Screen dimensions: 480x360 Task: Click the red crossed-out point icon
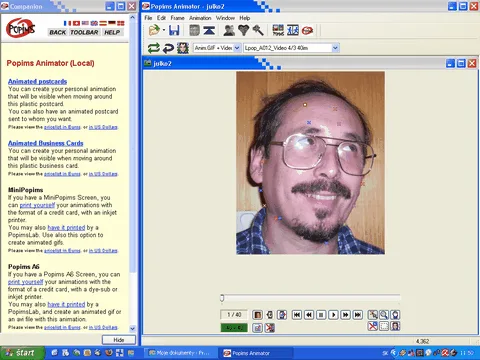pos(373,326)
